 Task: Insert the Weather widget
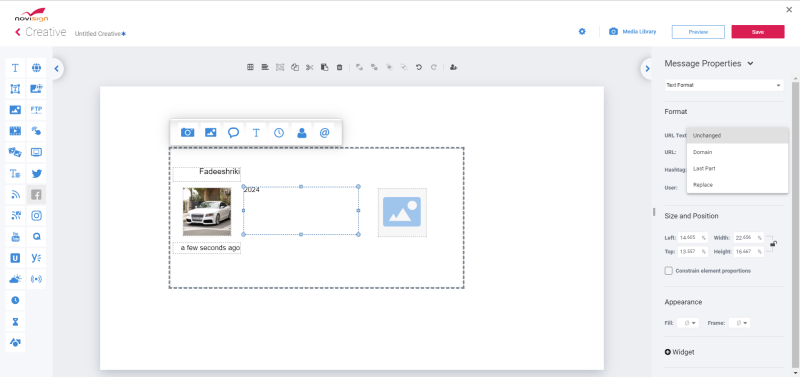pyautogui.click(x=15, y=279)
